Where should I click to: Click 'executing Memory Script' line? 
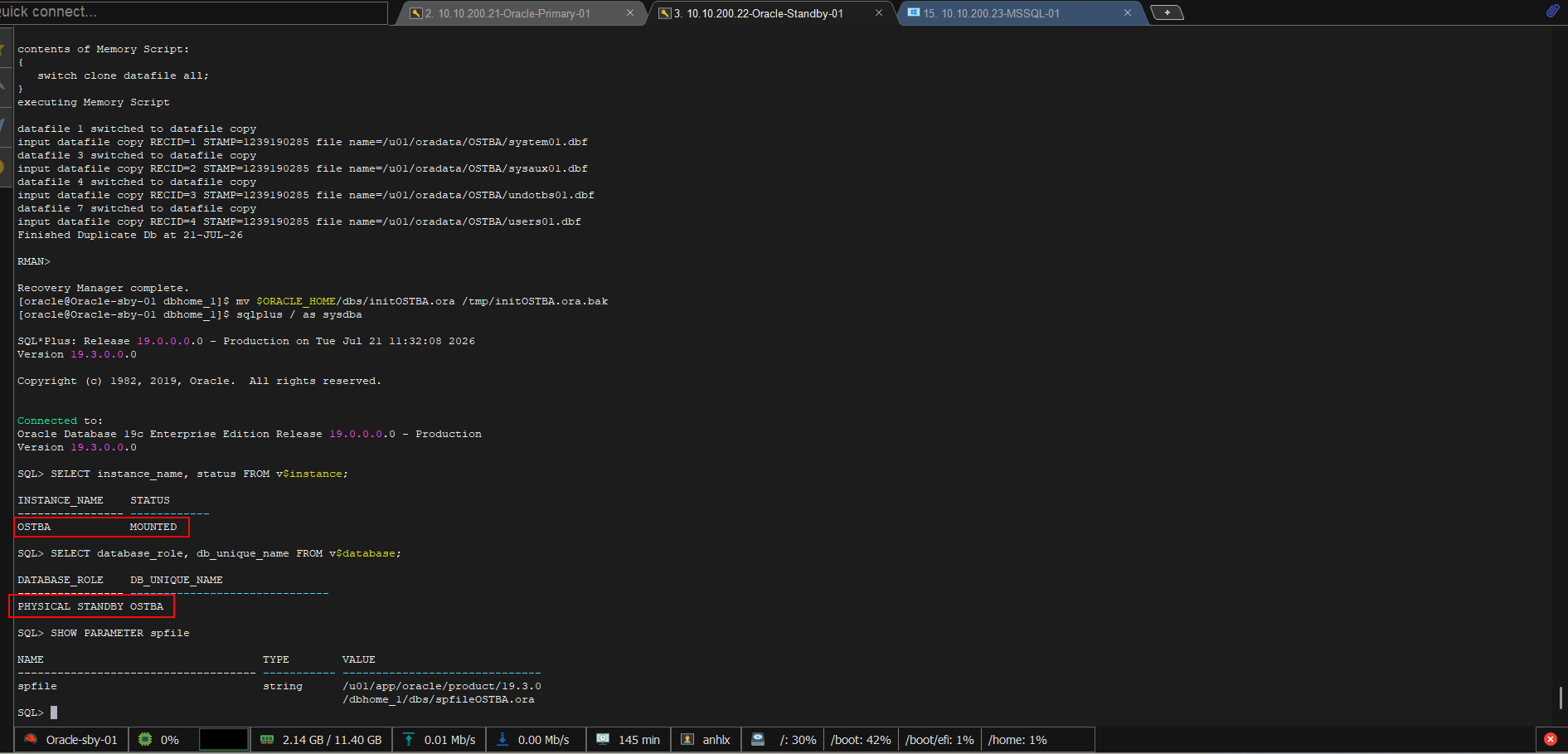(94, 102)
